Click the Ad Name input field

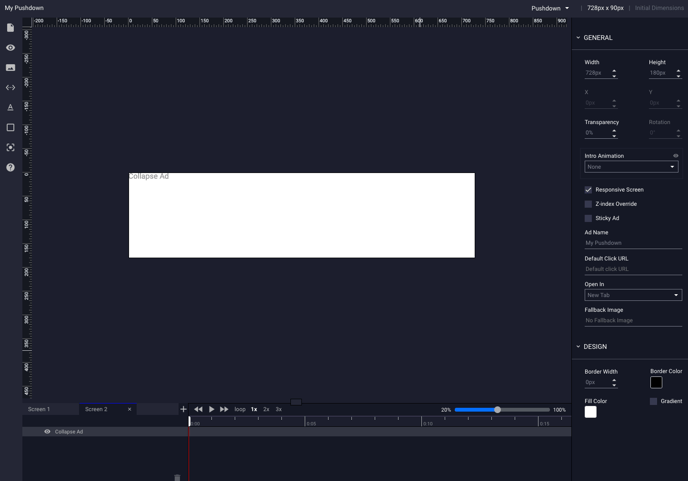pos(633,243)
